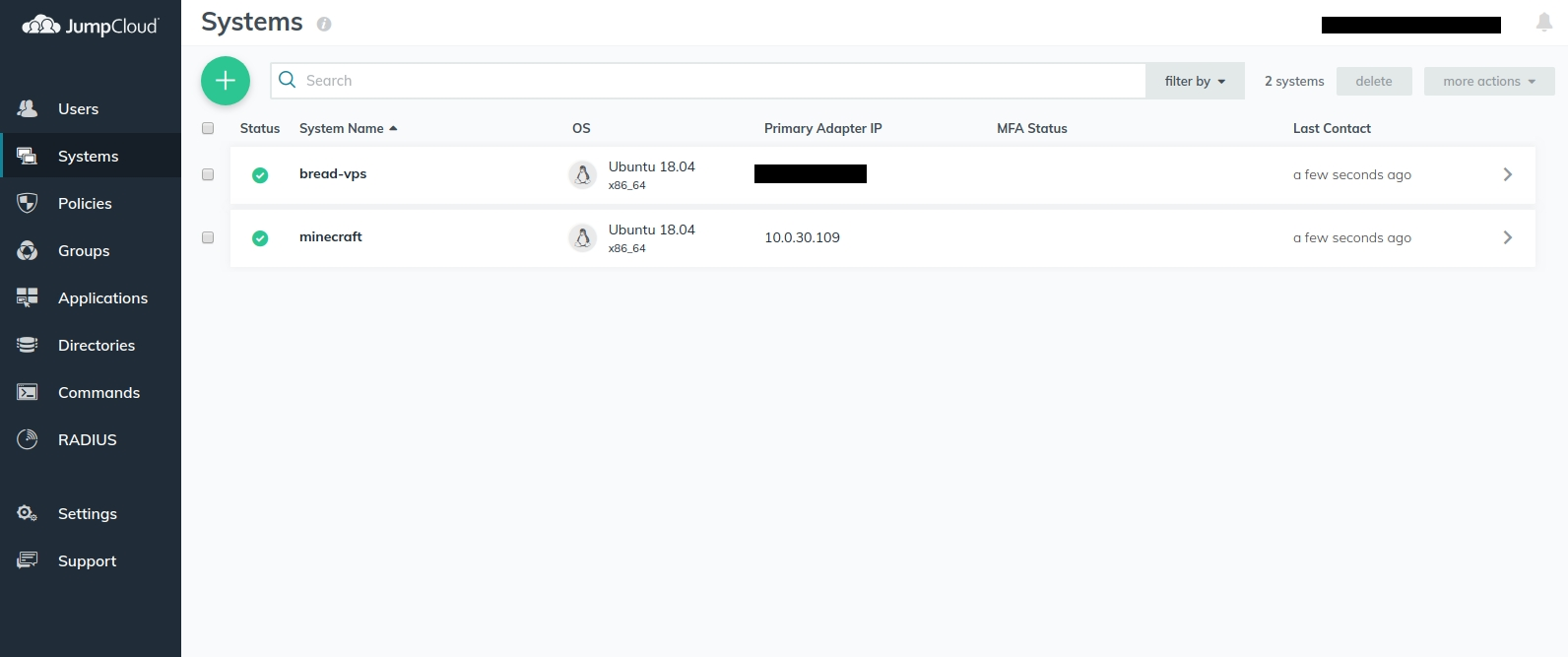Open the notifications bell
The height and width of the screenshot is (657, 1568).
(x=1544, y=22)
